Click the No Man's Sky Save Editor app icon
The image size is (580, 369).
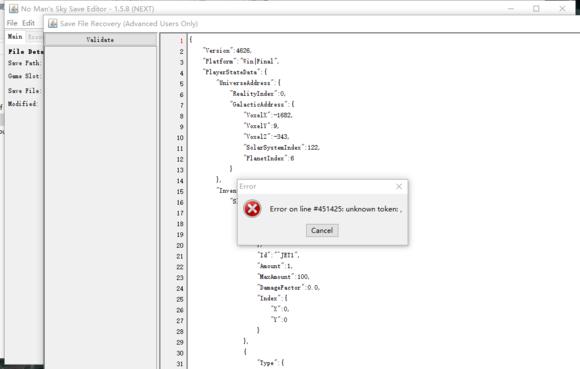[x=13, y=9]
